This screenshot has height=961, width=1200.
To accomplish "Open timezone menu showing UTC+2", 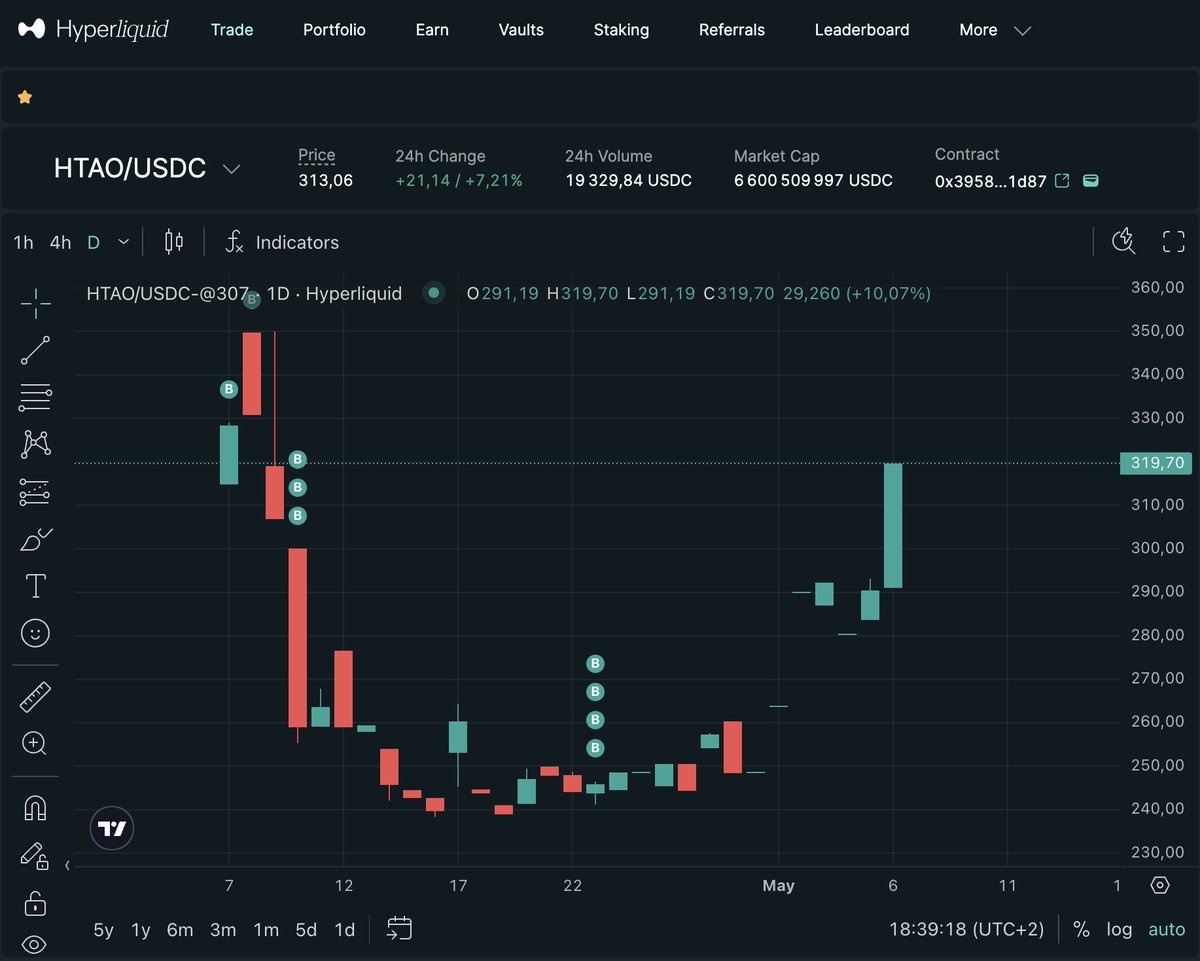I will pyautogui.click(x=966, y=929).
